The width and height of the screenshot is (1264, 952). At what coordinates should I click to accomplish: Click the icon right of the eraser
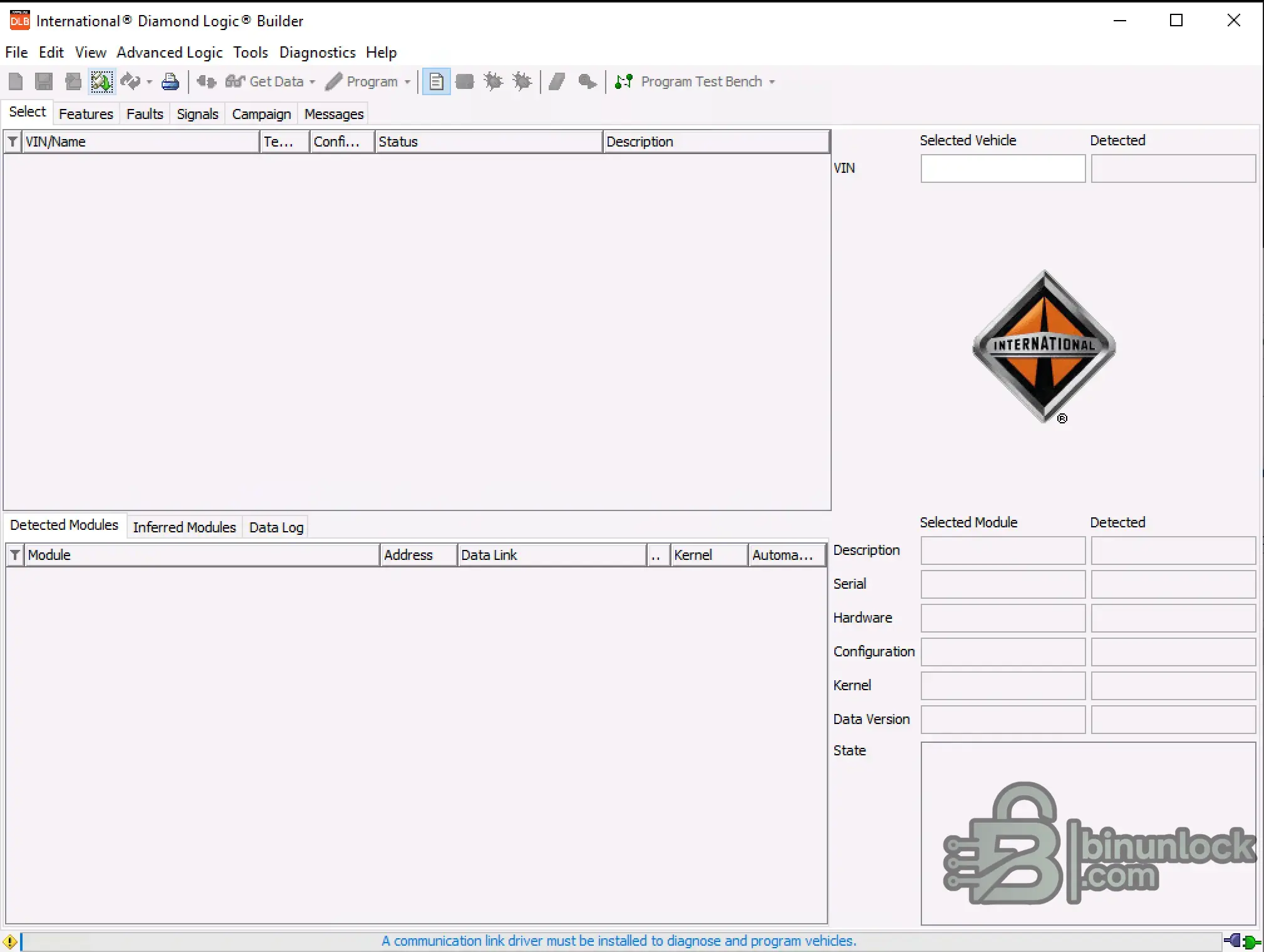coord(587,81)
